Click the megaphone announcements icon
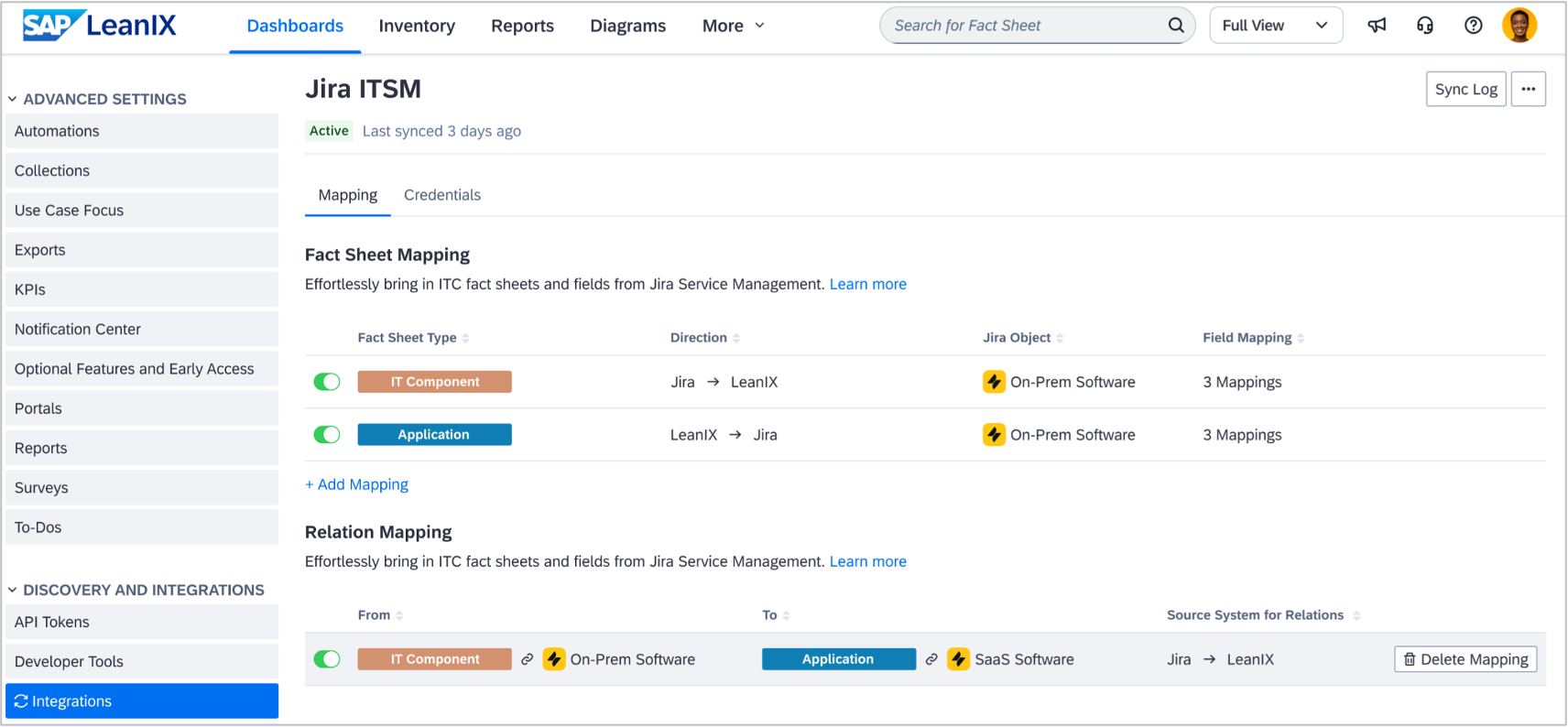This screenshot has width=1568, height=727. pyautogui.click(x=1377, y=26)
